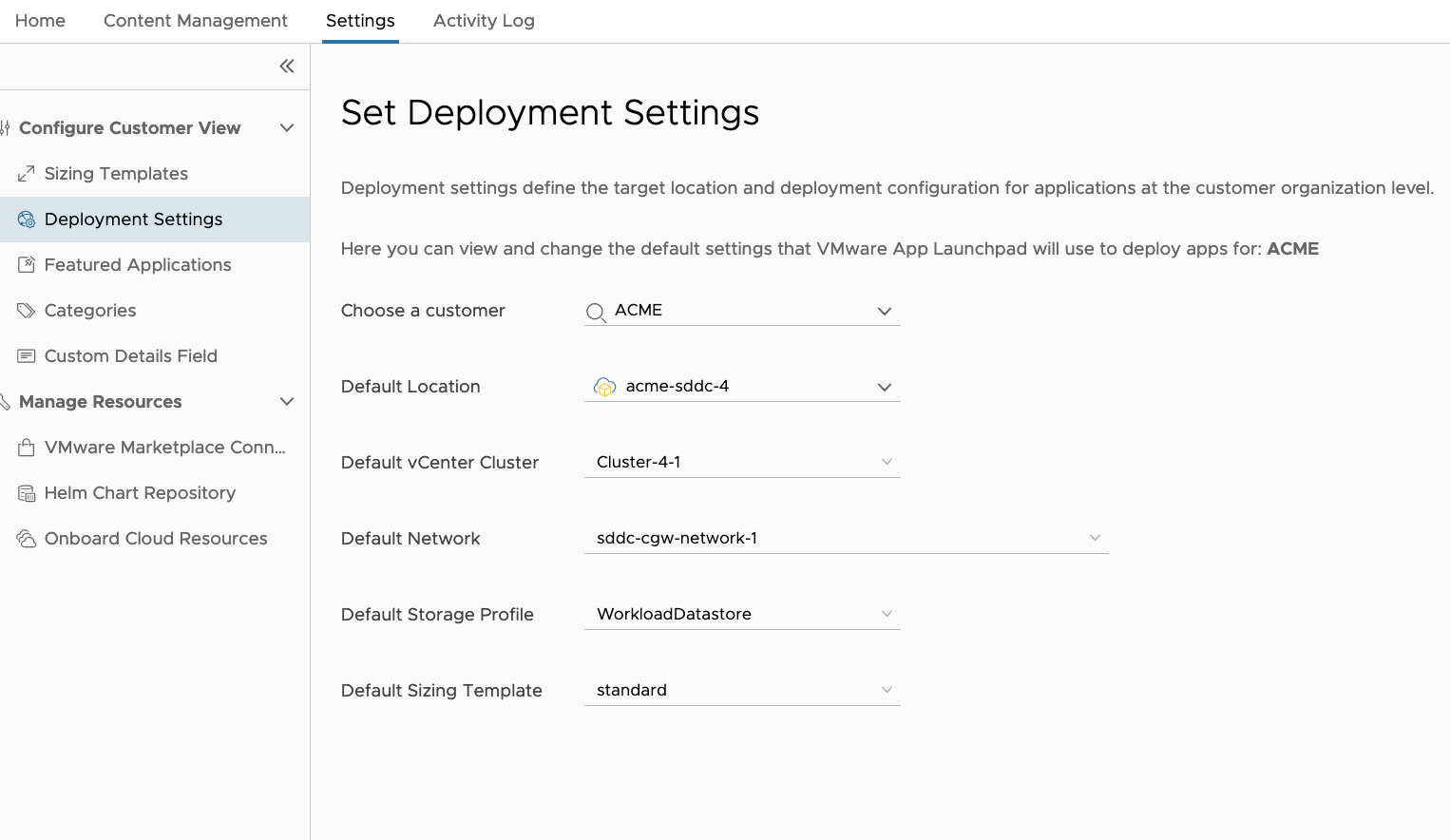
Task: Collapse the sidebar with the double-chevron icon
Action: click(x=287, y=67)
